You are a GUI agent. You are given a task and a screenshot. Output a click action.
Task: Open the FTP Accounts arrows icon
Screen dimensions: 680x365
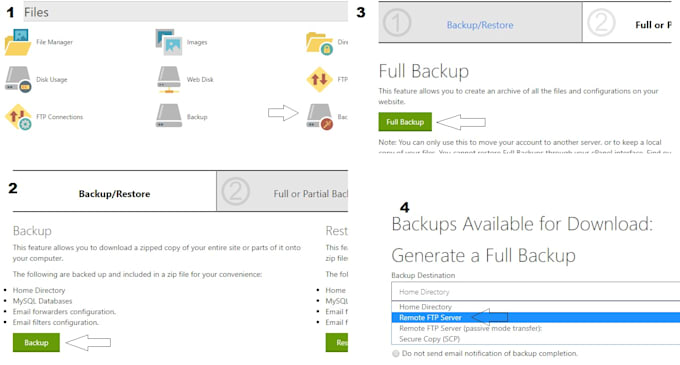[x=320, y=79]
